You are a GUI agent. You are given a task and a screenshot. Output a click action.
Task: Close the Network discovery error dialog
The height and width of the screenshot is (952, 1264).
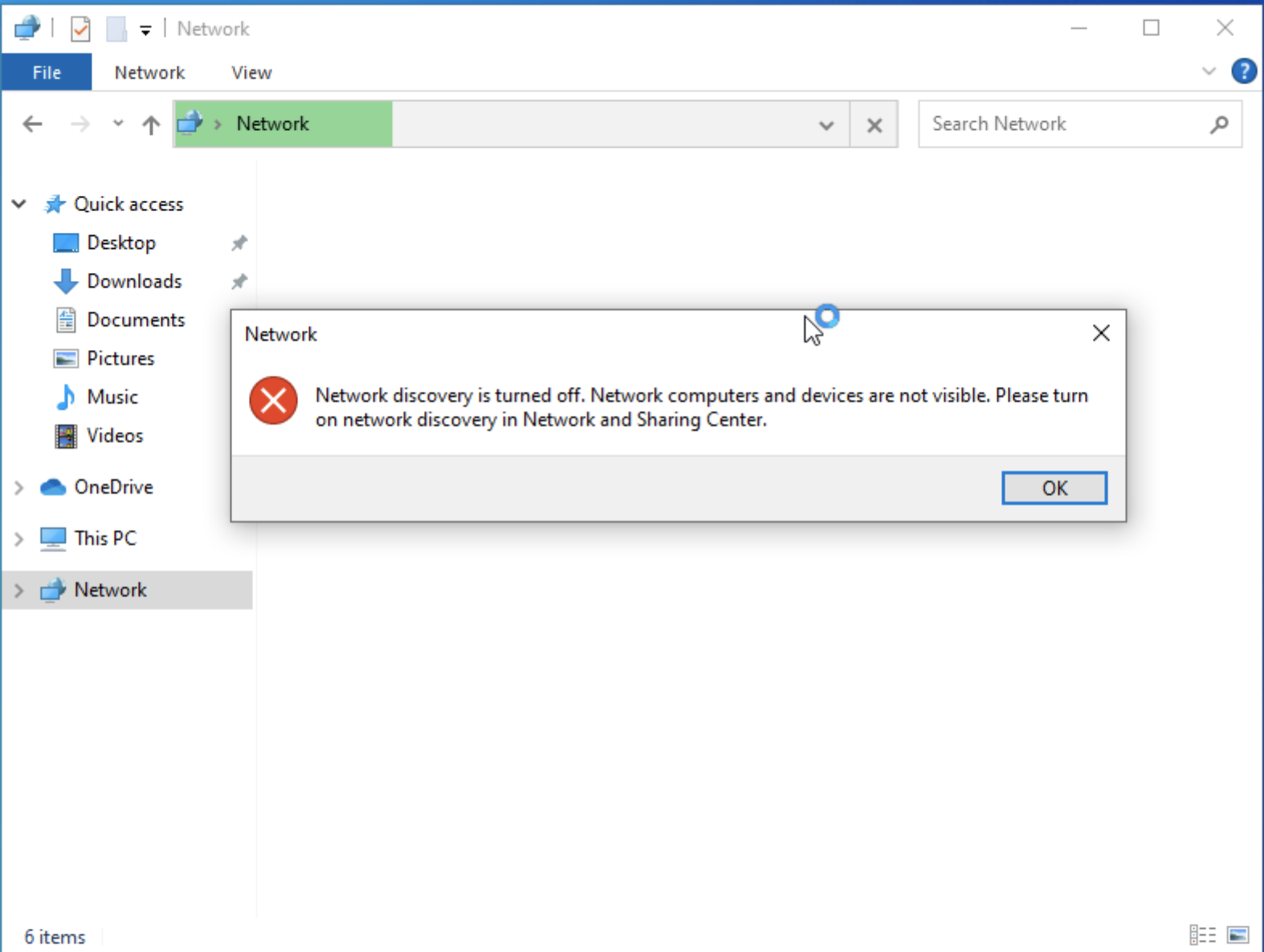click(x=1101, y=333)
